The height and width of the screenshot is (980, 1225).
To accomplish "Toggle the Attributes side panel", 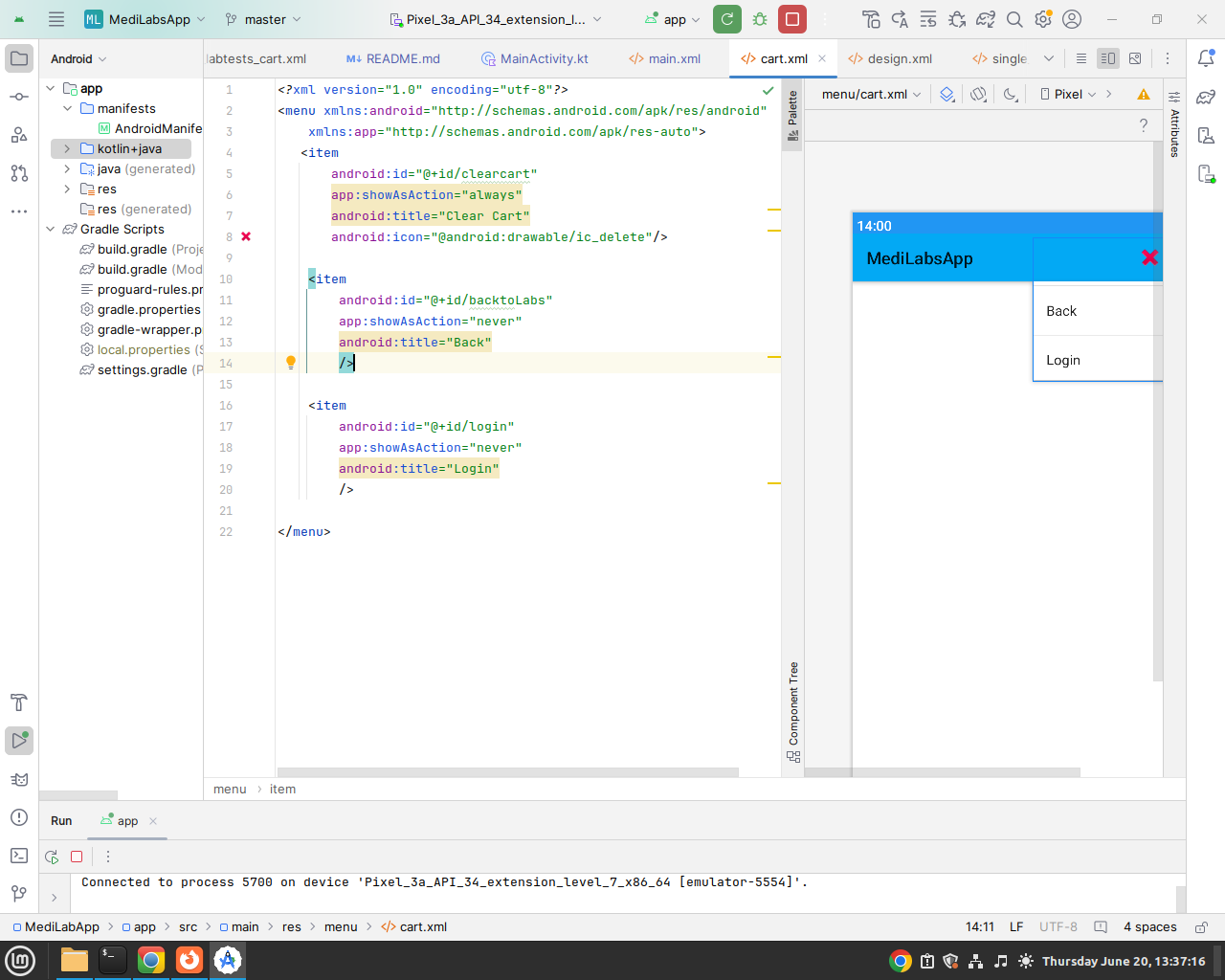I will tap(1174, 124).
